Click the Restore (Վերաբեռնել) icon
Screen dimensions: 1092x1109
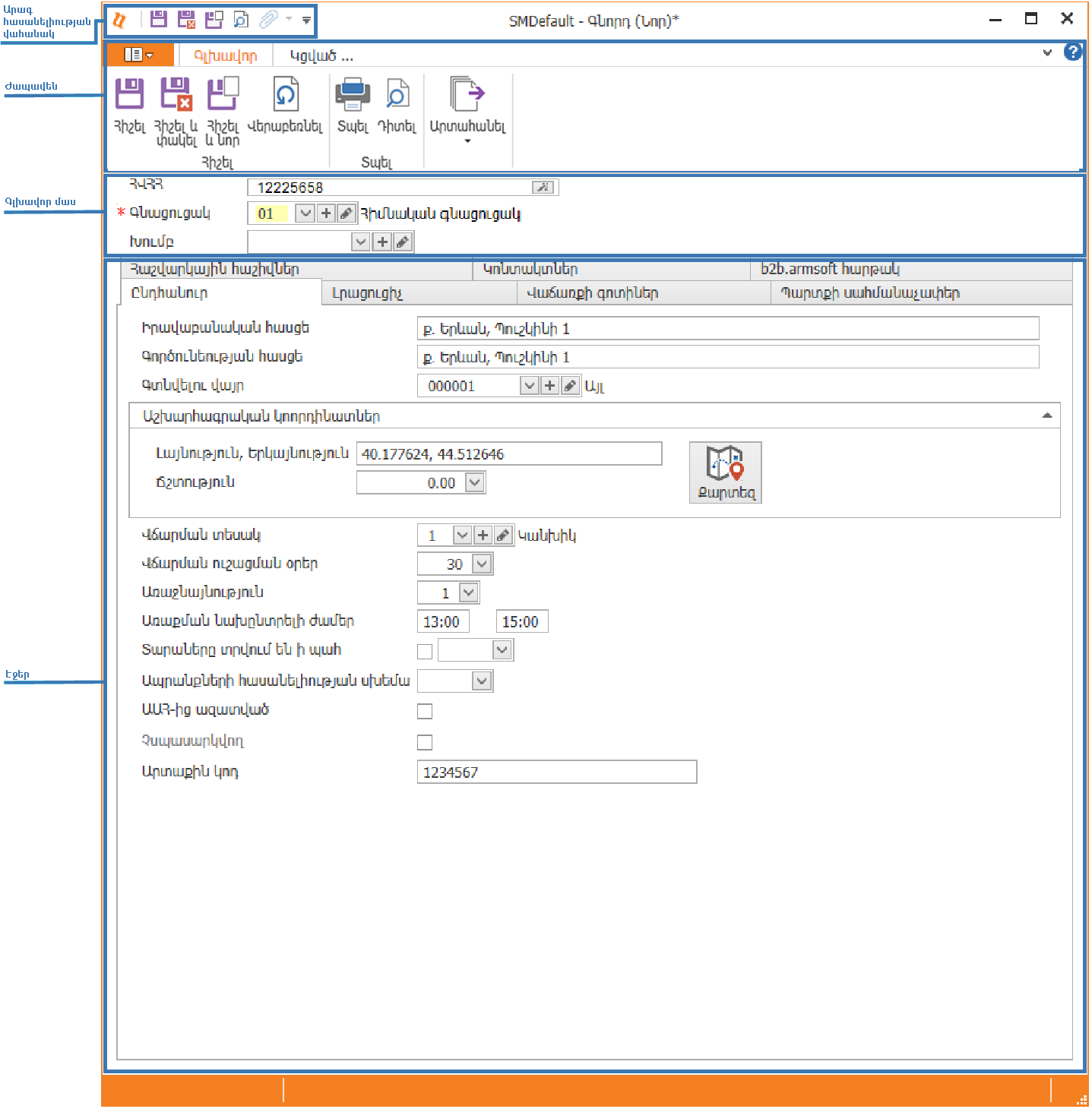point(285,94)
